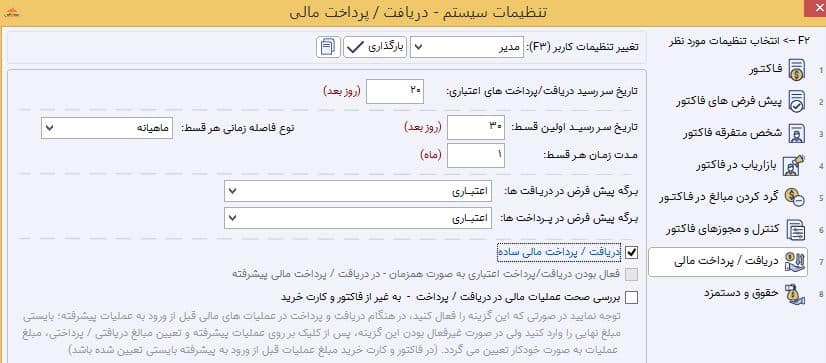The image size is (826, 363).
Task: Click the first installment field showing ۳۰
Action: pos(476,128)
